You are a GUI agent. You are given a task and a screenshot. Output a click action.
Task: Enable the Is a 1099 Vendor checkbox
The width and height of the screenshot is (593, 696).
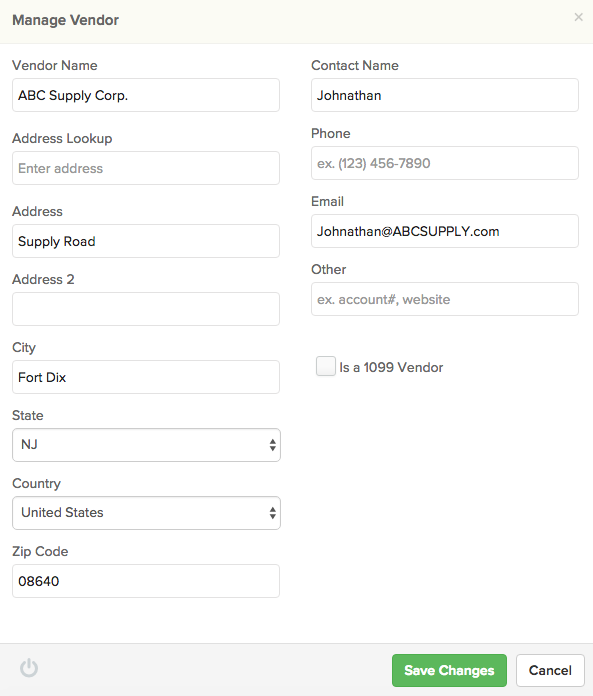(x=326, y=366)
